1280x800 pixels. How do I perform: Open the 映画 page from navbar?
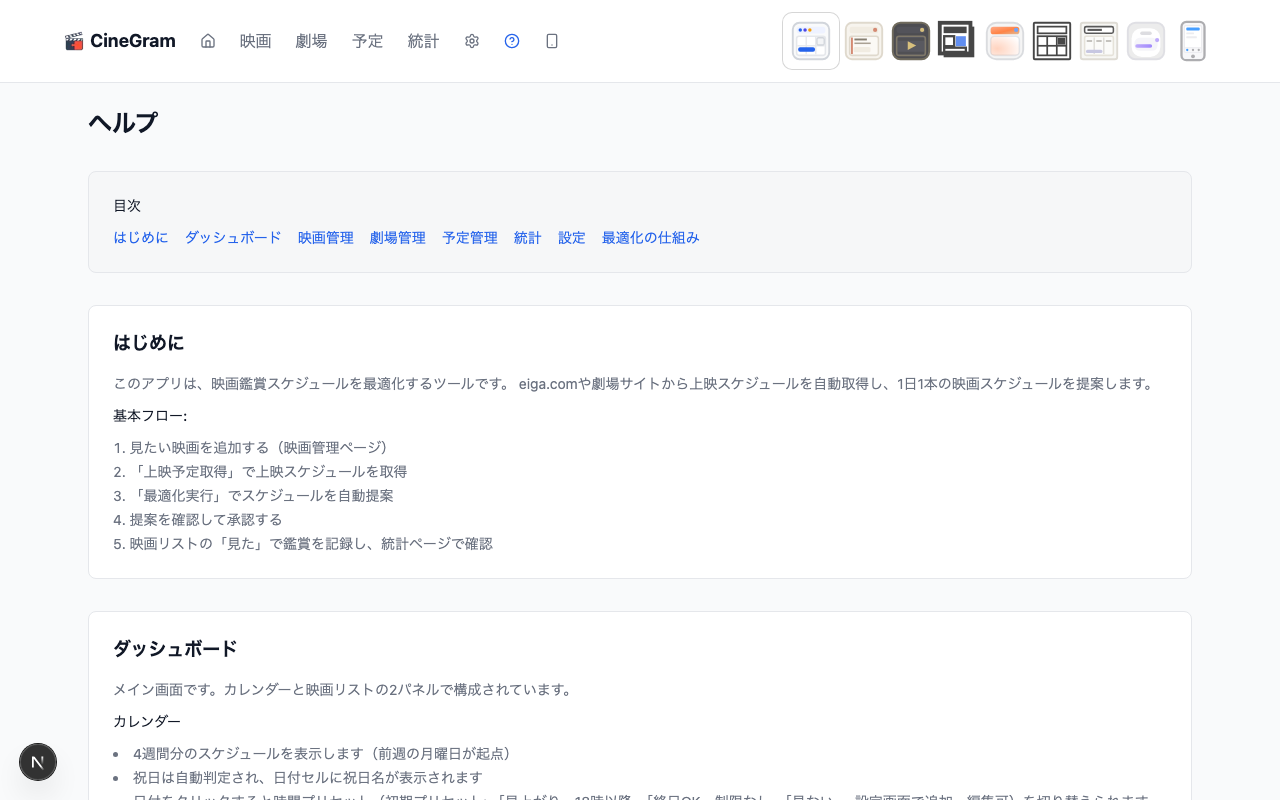[x=256, y=41]
